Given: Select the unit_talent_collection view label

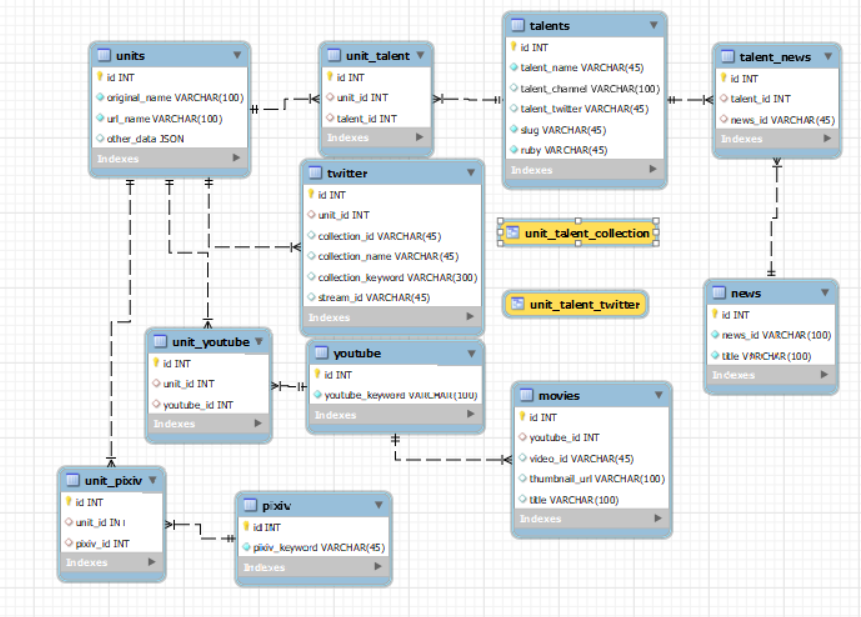Looking at the screenshot, I should 587,233.
